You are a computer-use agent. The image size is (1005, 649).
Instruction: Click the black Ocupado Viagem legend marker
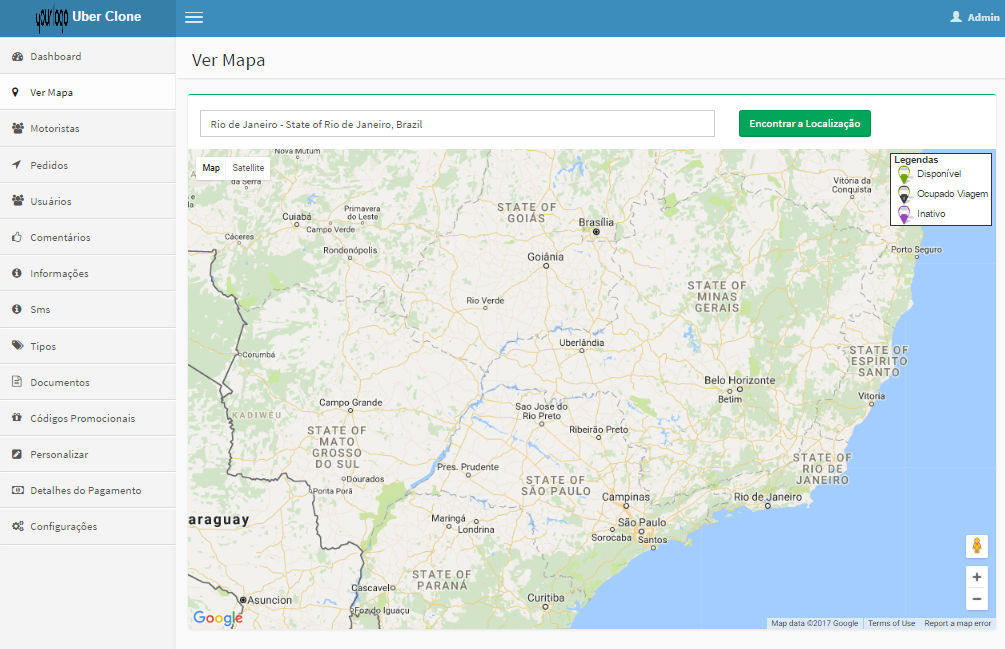[x=904, y=194]
